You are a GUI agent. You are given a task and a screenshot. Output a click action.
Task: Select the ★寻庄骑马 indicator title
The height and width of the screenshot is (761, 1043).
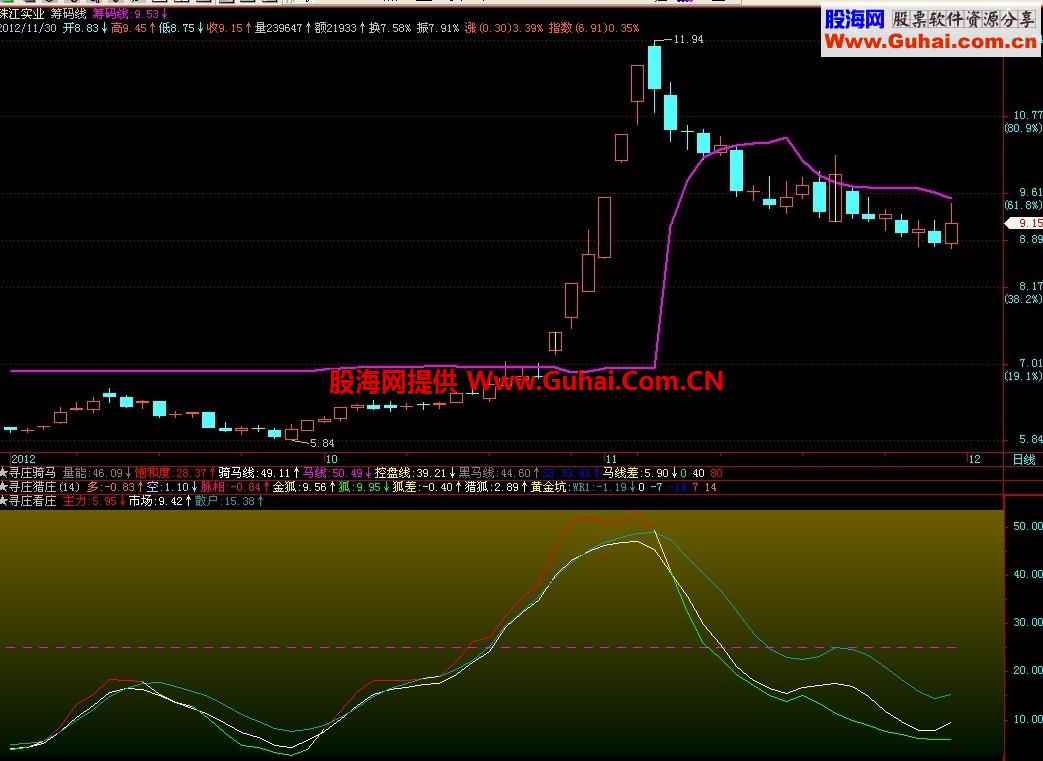[29, 473]
